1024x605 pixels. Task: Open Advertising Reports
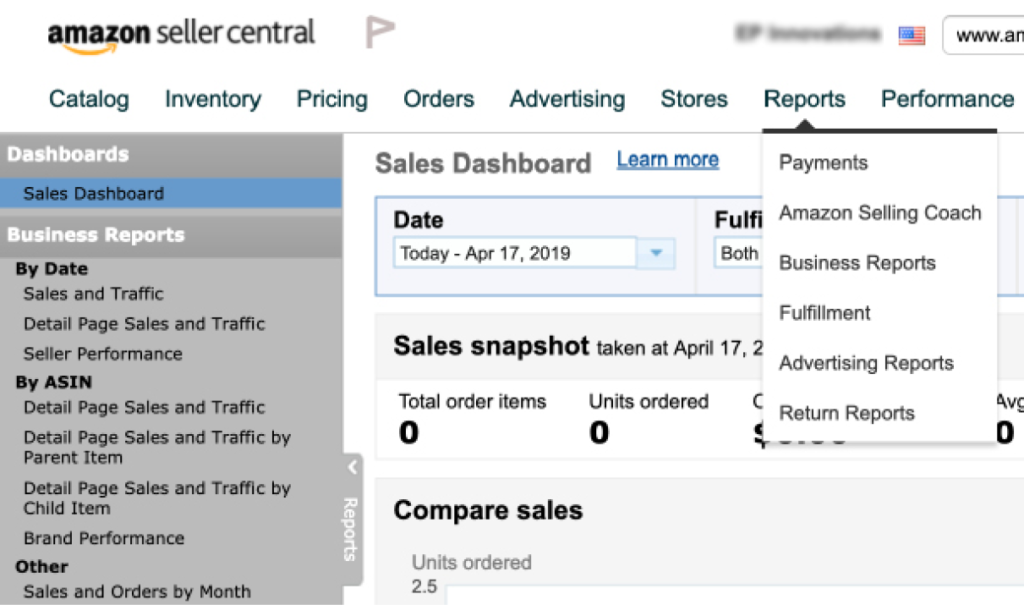[866, 362]
